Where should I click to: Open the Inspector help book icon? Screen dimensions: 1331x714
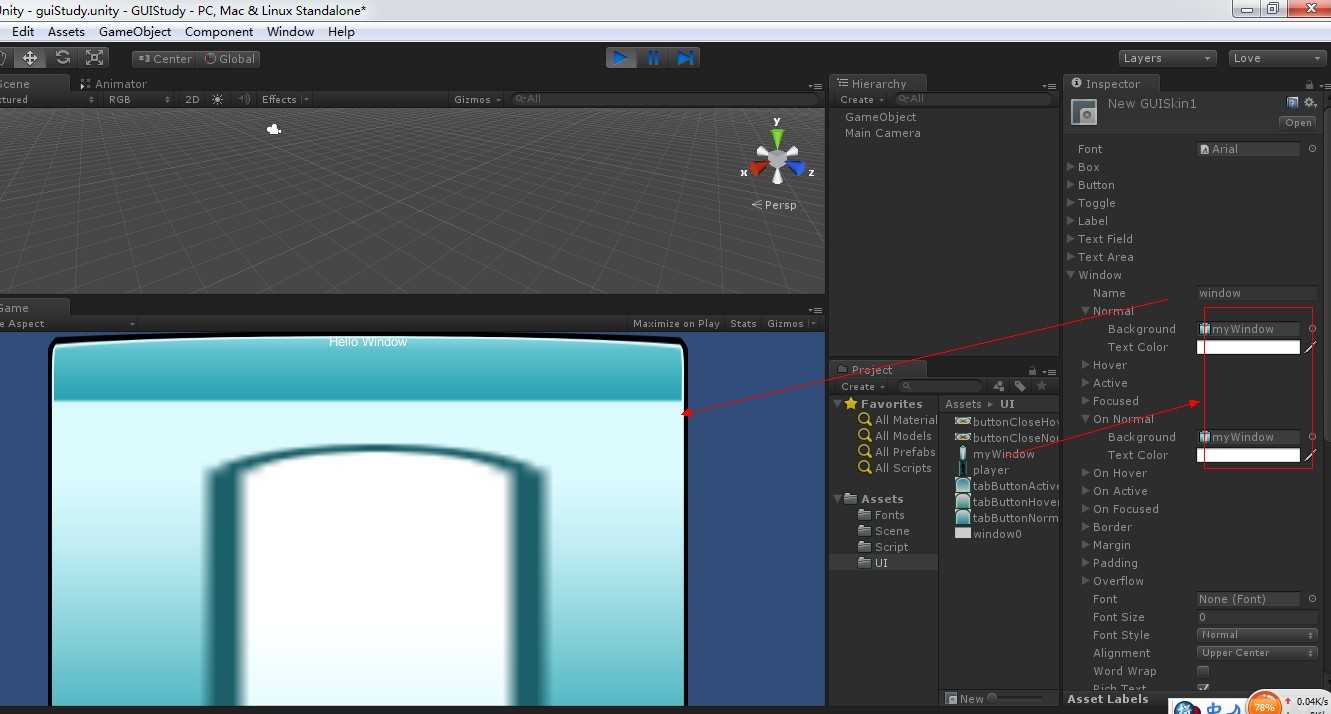(x=1293, y=102)
